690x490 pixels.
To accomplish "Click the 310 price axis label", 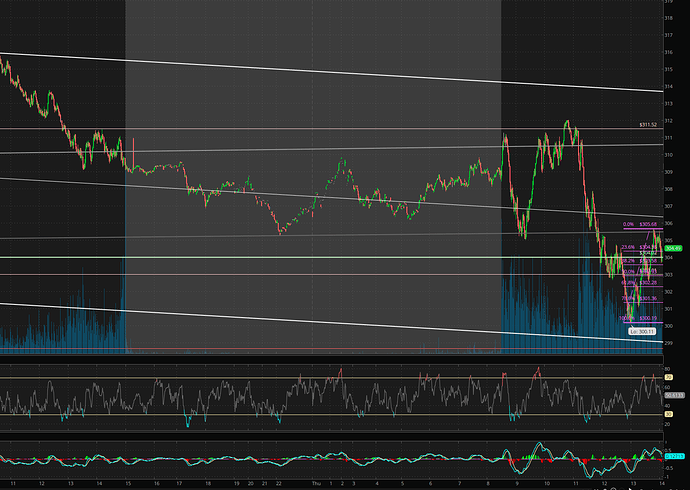I will click(x=668, y=155).
